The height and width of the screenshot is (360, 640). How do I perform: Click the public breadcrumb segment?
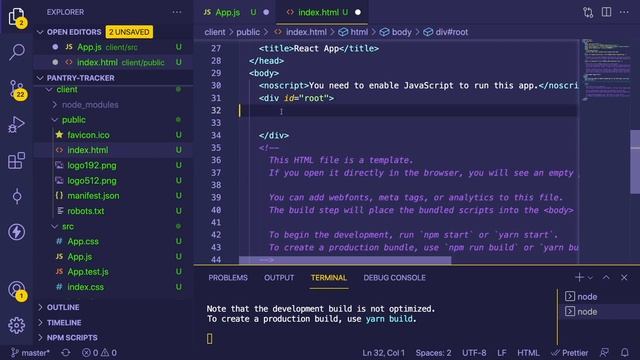click(248, 32)
